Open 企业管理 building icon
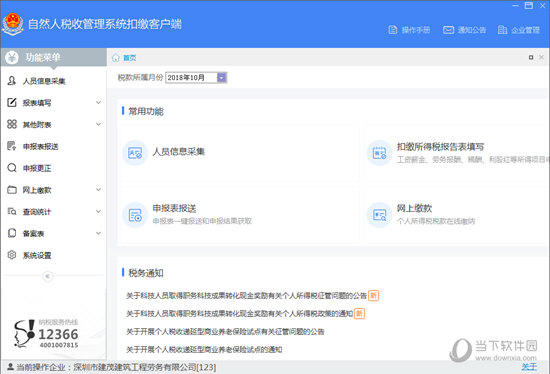The height and width of the screenshot is (374, 550). 502,30
